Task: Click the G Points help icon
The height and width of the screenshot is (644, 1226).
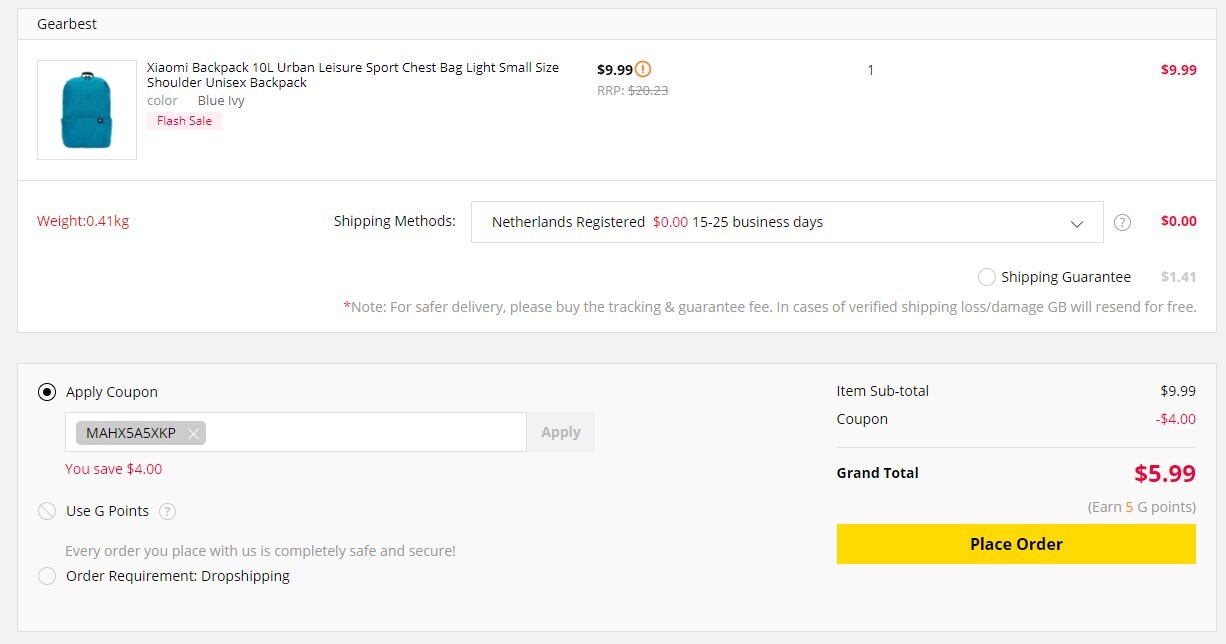Action: point(167,511)
